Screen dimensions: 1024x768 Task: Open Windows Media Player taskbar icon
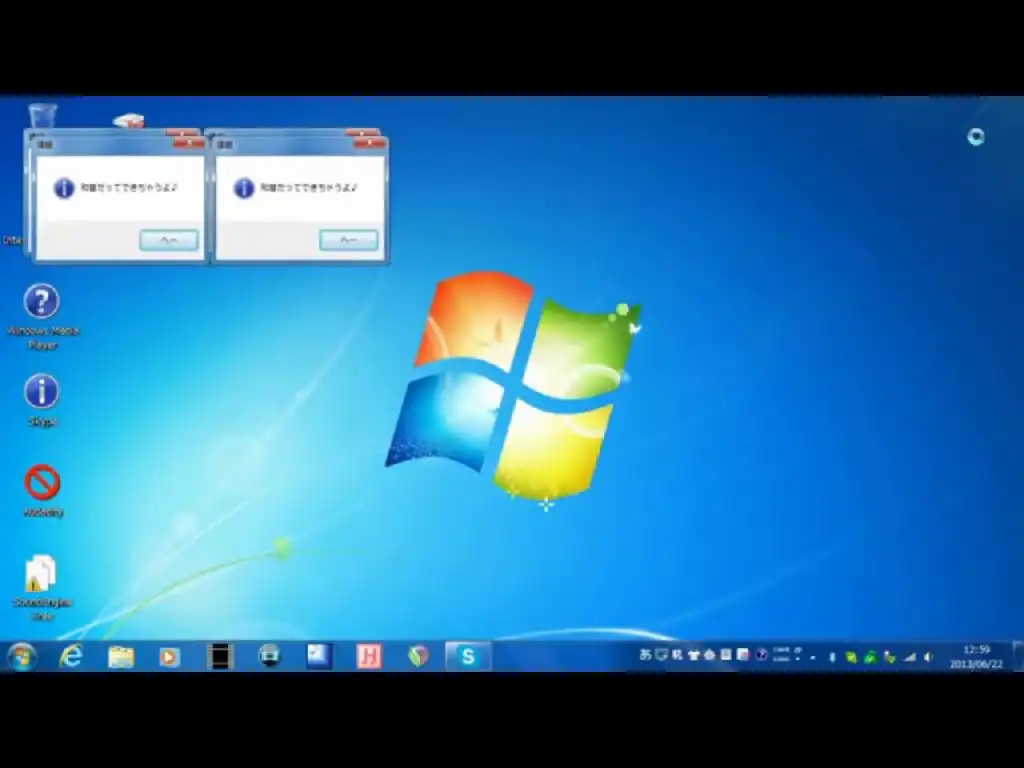pos(170,656)
